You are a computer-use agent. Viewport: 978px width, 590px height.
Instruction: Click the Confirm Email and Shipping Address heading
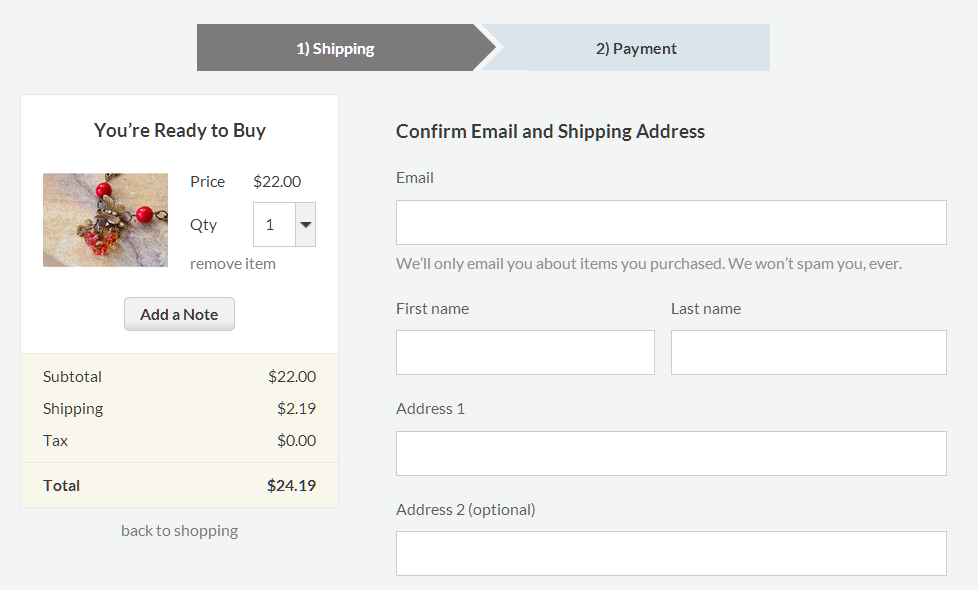(x=550, y=131)
